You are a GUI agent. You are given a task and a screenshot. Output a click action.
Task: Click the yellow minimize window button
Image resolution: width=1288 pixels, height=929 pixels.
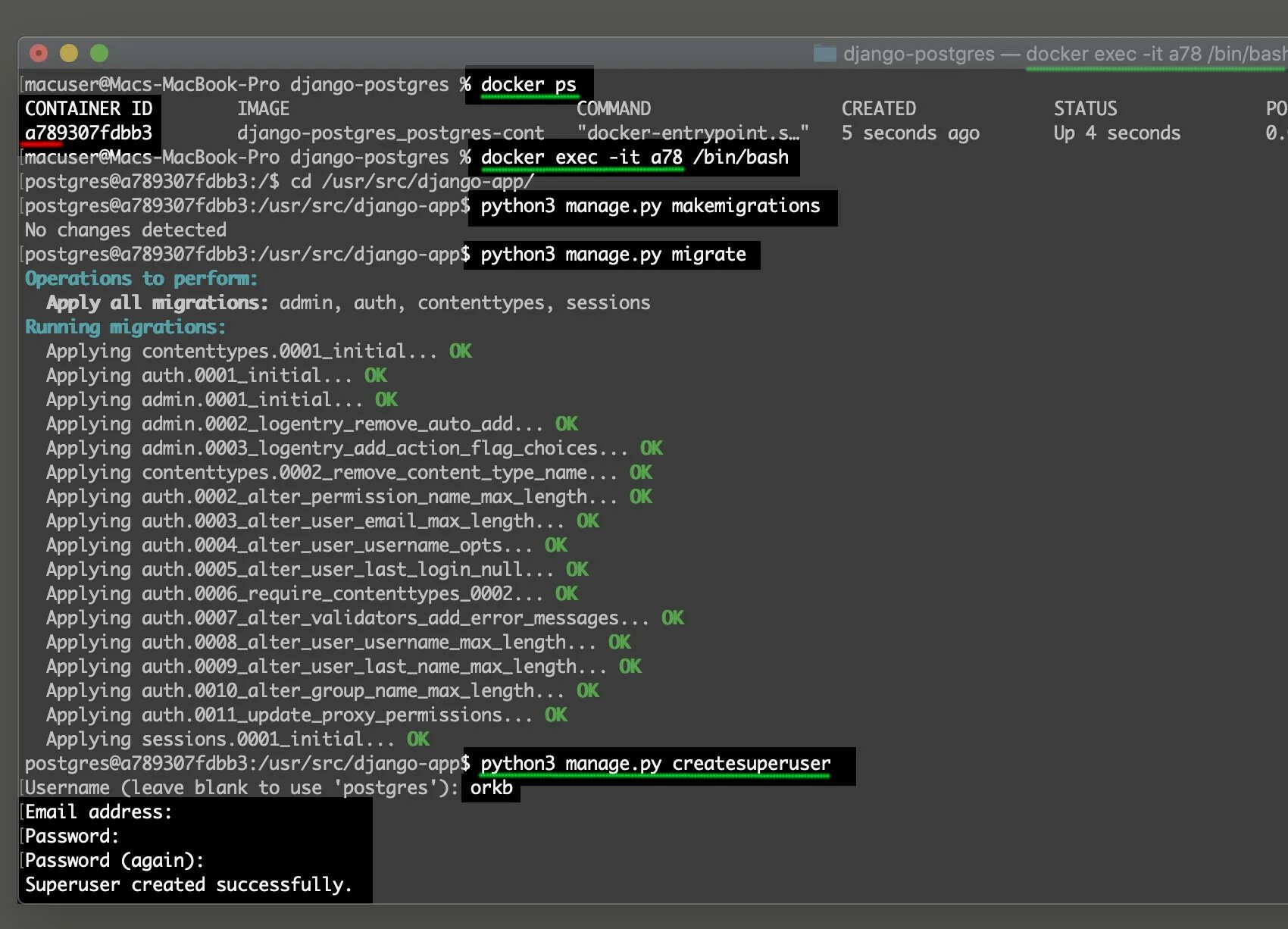point(69,53)
